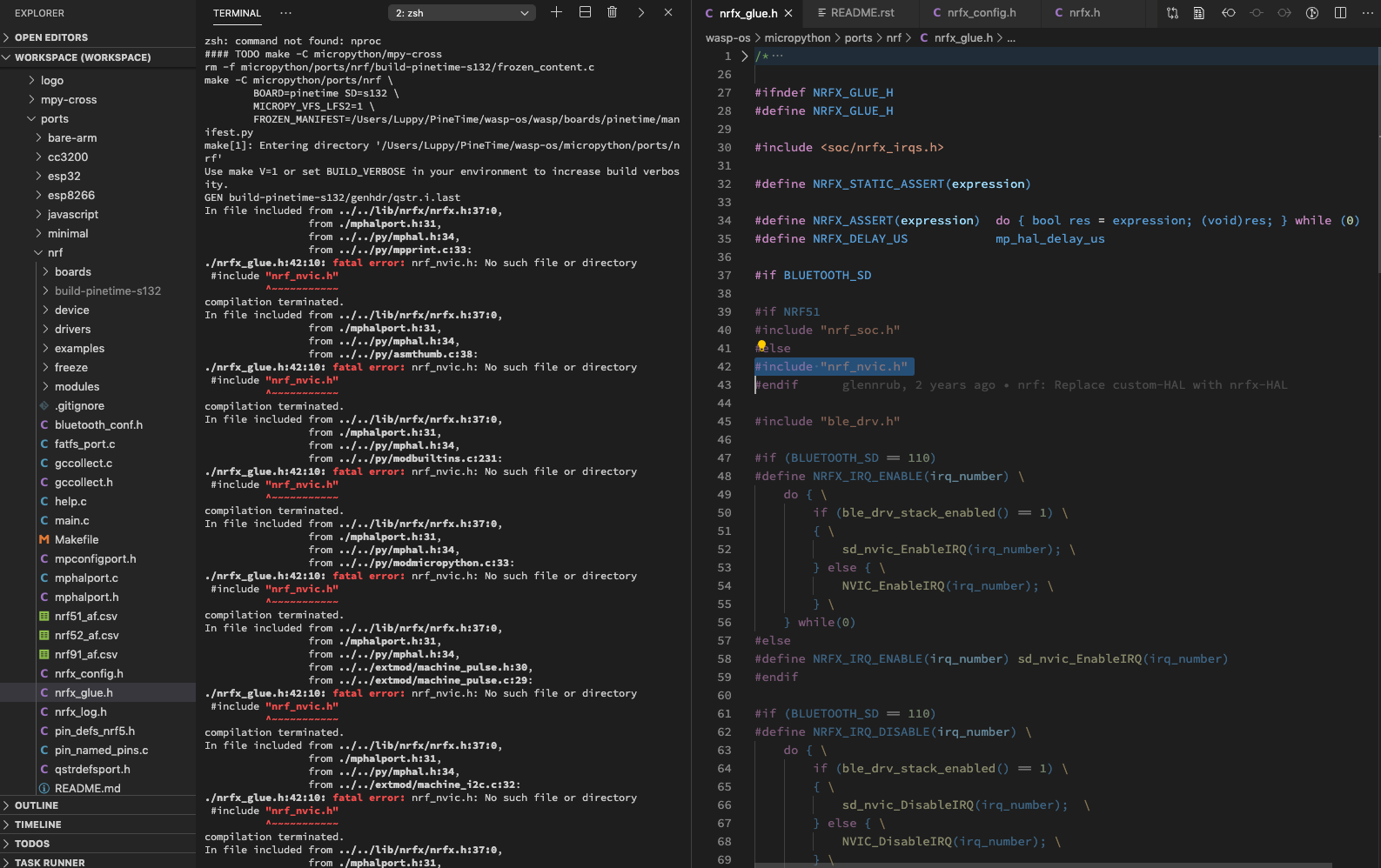
Task: Kill terminal using trash icon
Action: (613, 12)
